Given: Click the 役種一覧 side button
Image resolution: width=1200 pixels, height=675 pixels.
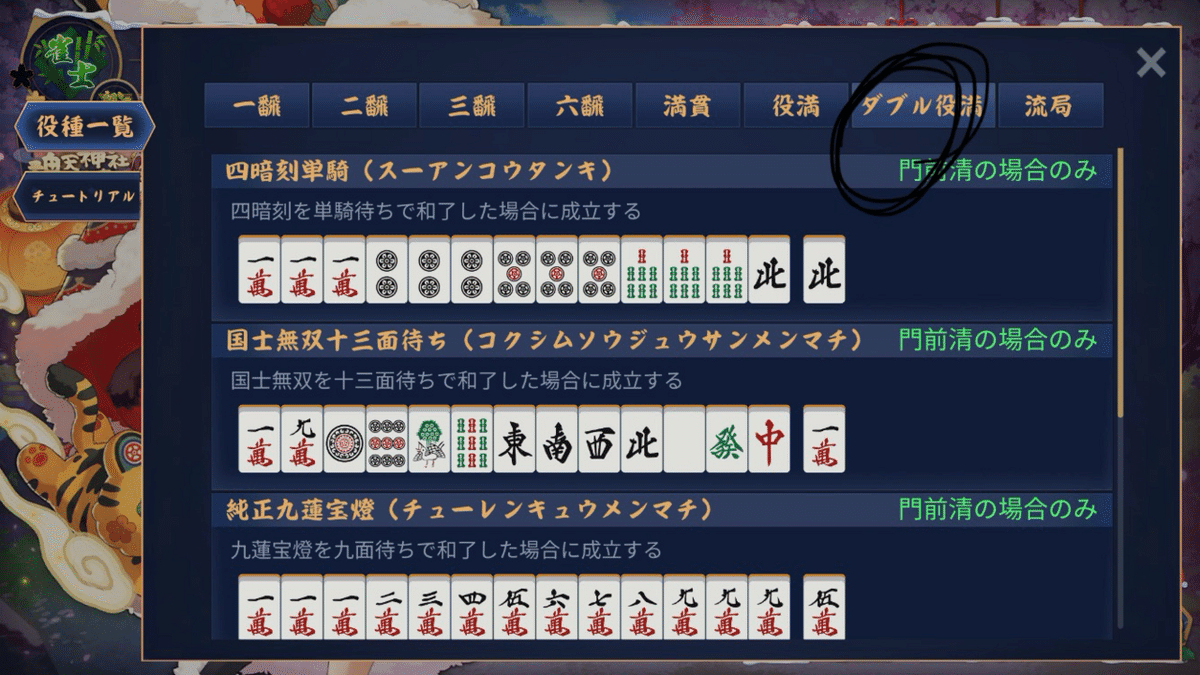Looking at the screenshot, I should point(82,127).
